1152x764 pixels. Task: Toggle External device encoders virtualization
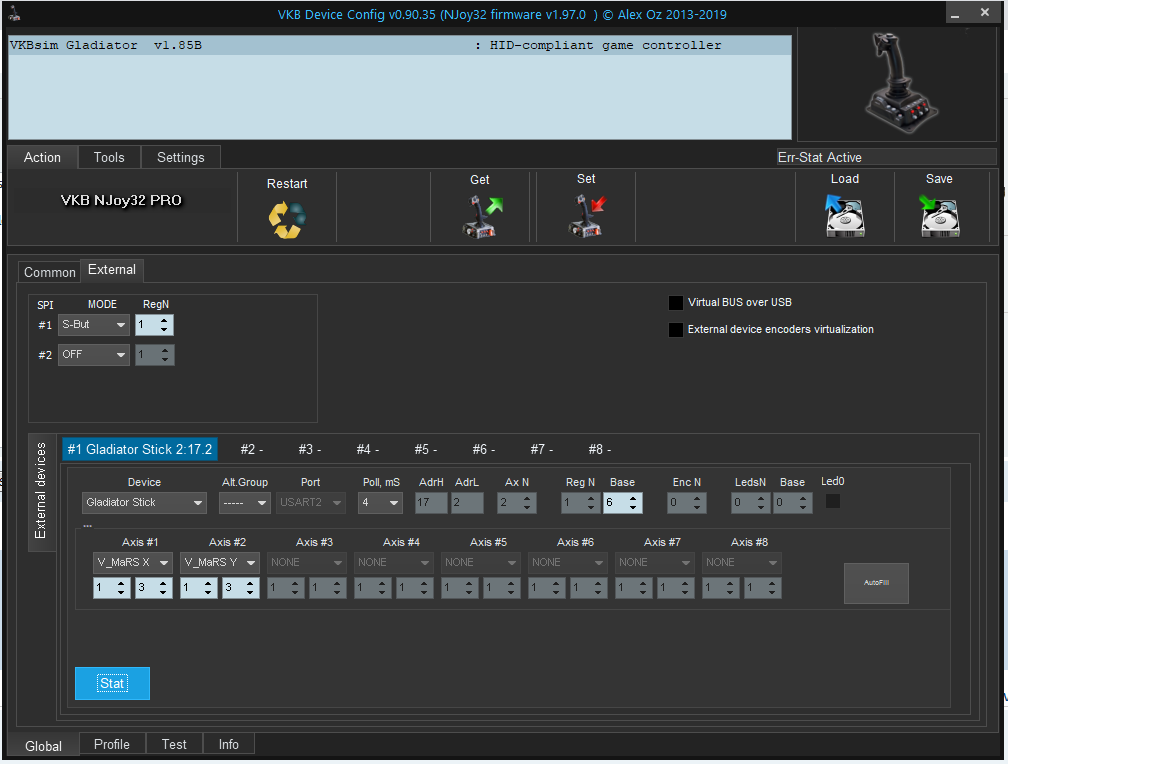(x=676, y=330)
